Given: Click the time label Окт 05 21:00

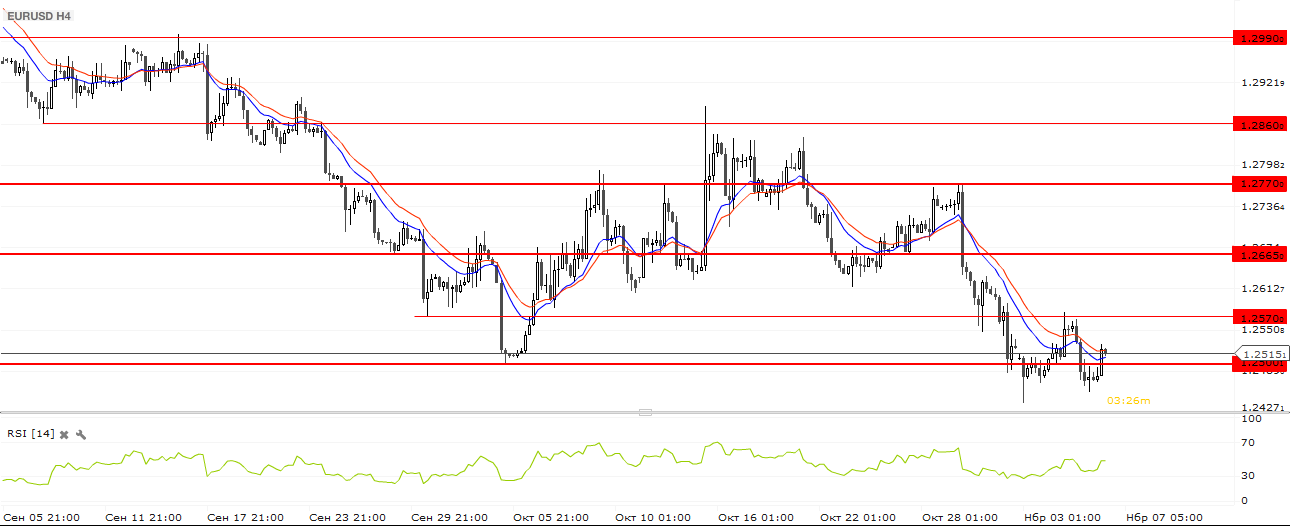Looking at the screenshot, I should (551, 518).
